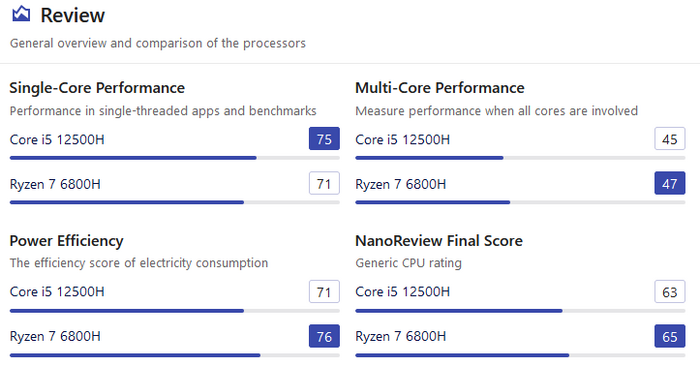The height and width of the screenshot is (366, 700).
Task: Click Core i5 12500H label under Multi-Core
Action: click(402, 140)
